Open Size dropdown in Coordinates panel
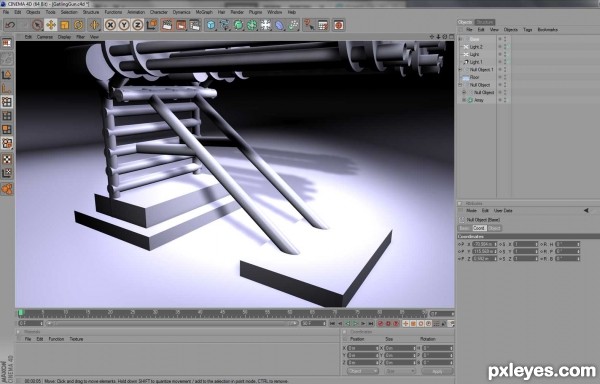600x384 pixels. click(x=400, y=371)
